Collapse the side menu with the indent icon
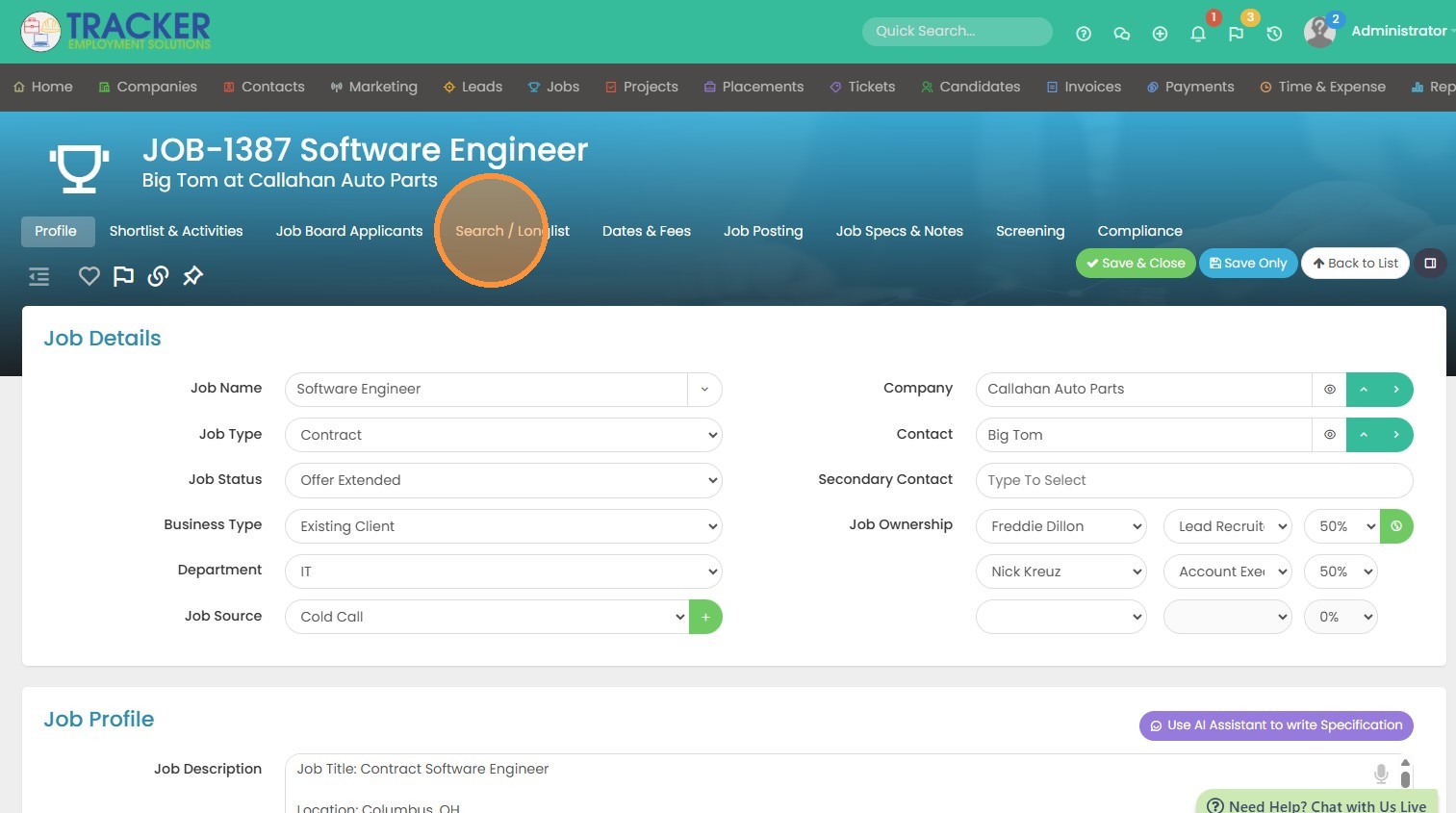 click(x=38, y=277)
